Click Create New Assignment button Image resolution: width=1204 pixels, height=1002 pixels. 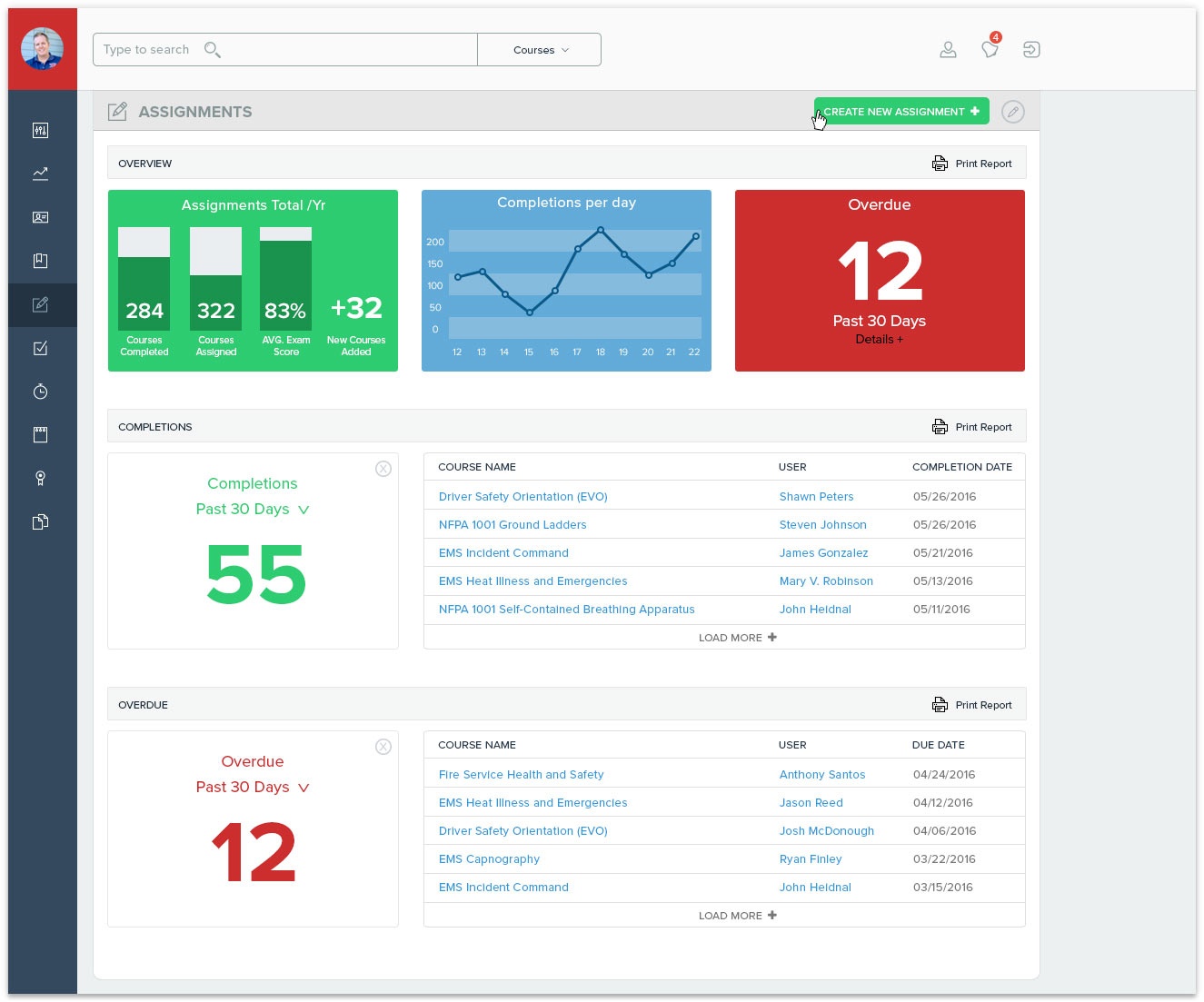point(901,112)
